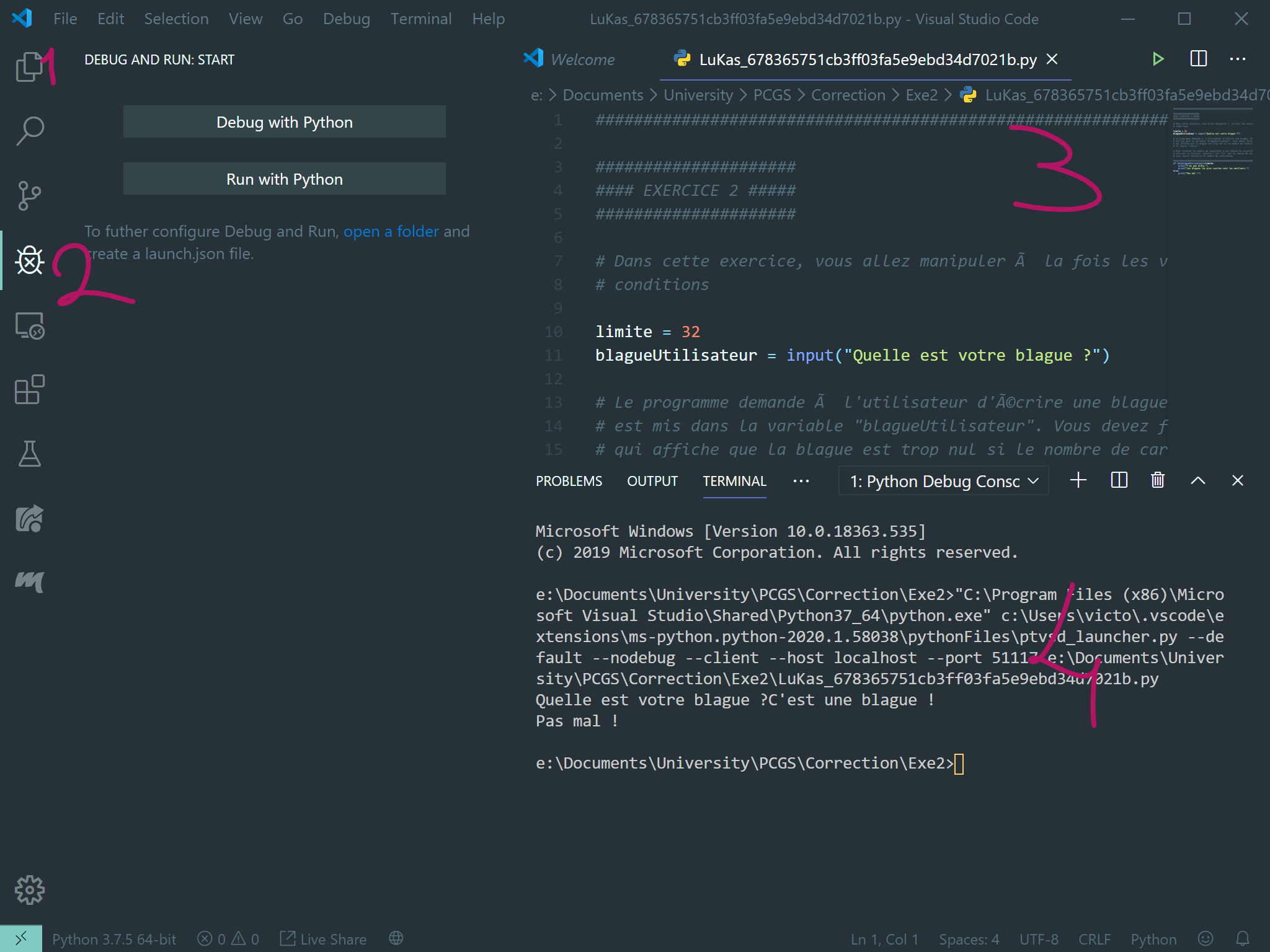1270x952 pixels.
Task: Open the Terminal menu
Action: point(420,19)
